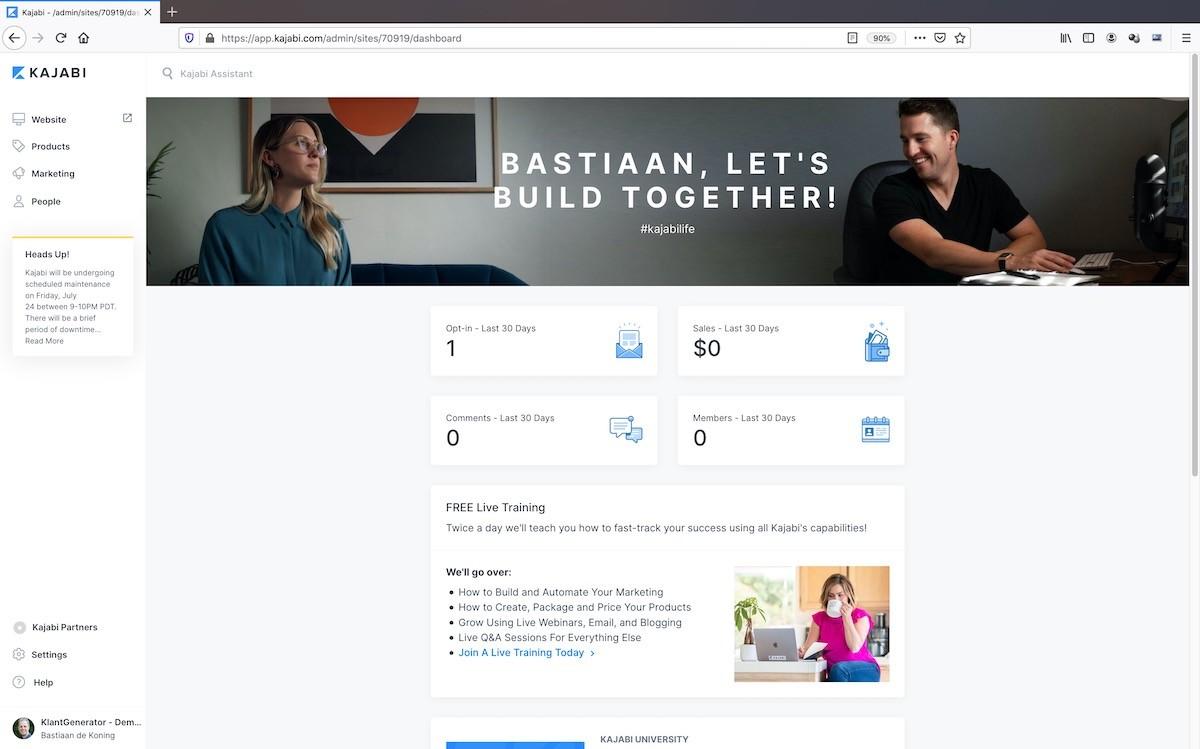Open Help in the sidebar

(x=43, y=682)
